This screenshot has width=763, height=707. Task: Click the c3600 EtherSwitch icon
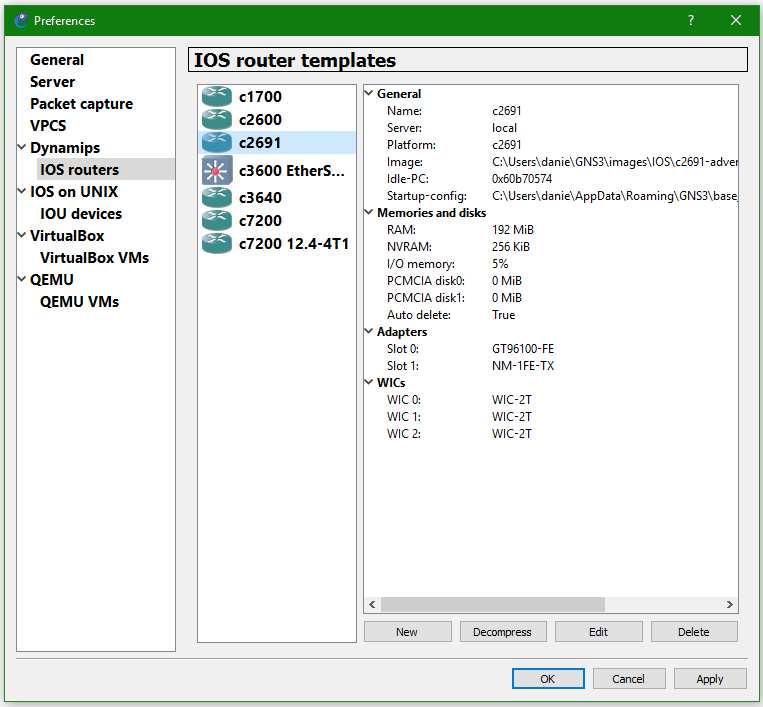pos(217,170)
